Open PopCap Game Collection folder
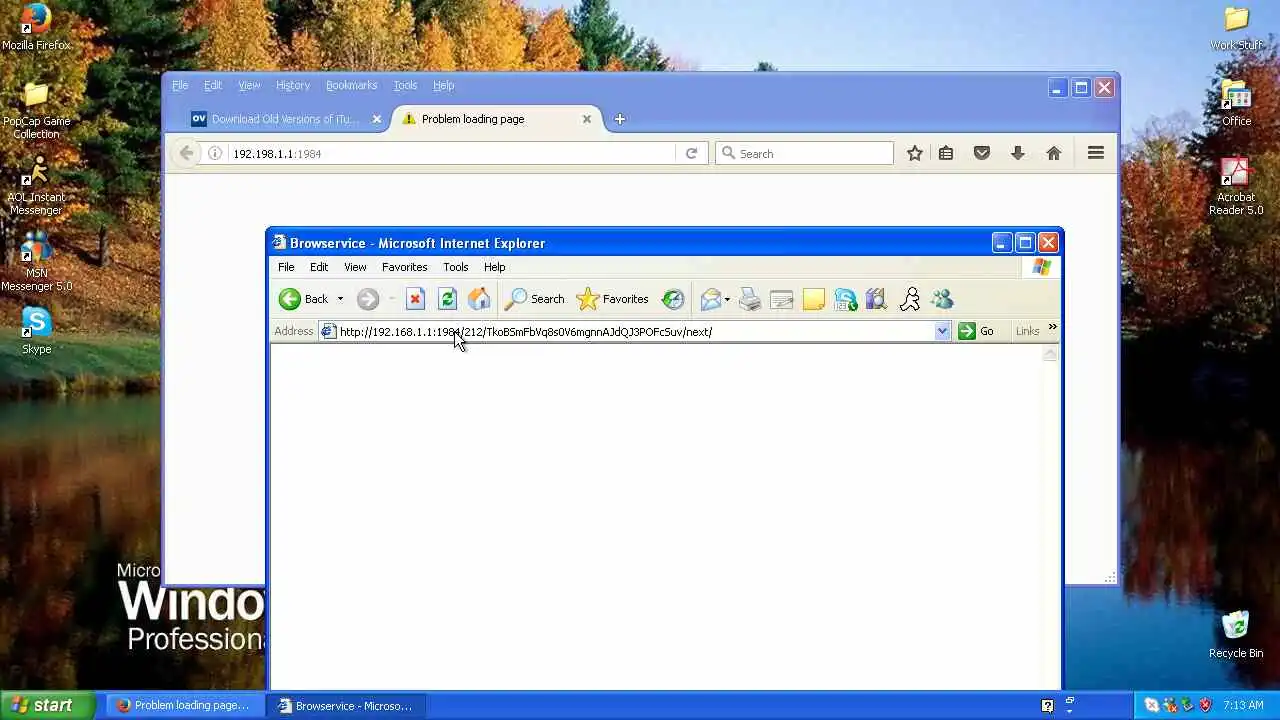 (36, 110)
